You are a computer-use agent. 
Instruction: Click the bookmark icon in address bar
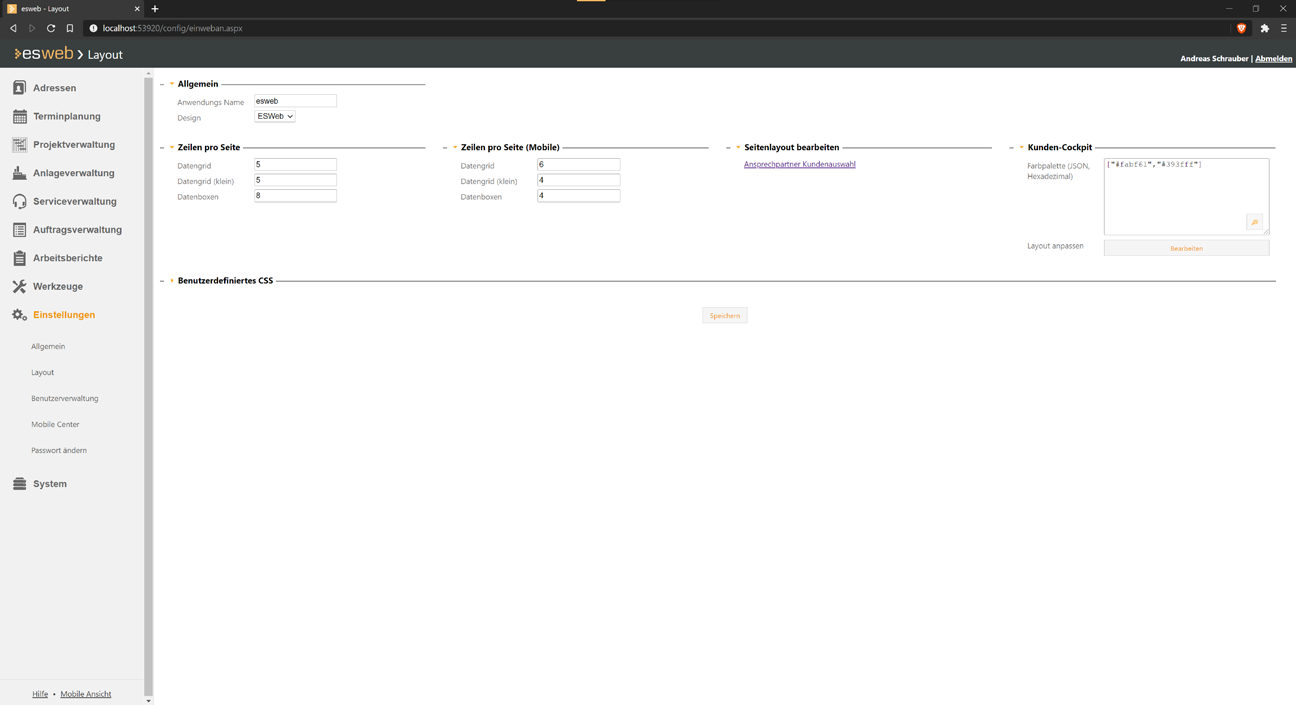pos(70,28)
